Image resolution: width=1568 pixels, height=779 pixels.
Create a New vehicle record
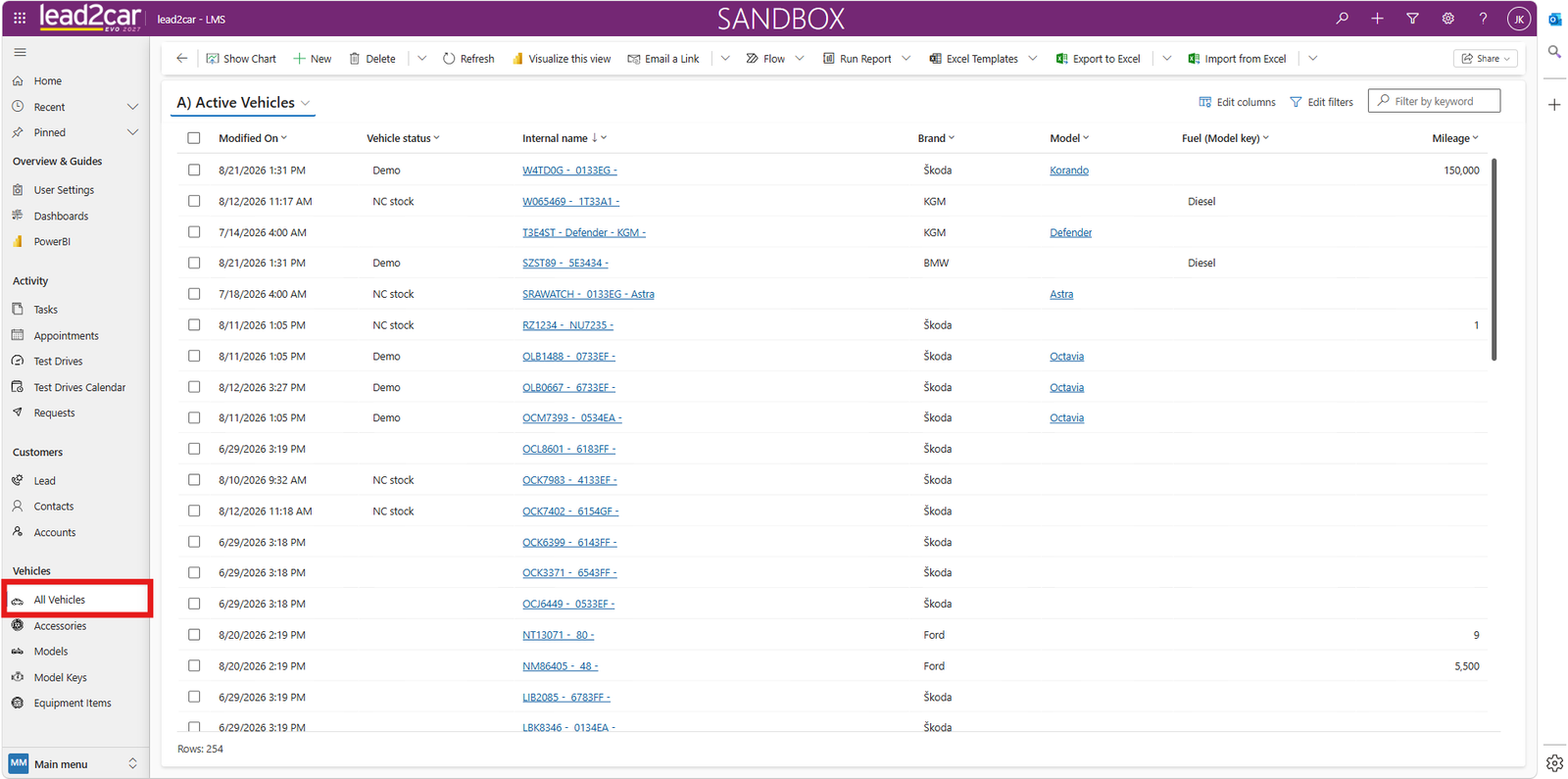[313, 59]
